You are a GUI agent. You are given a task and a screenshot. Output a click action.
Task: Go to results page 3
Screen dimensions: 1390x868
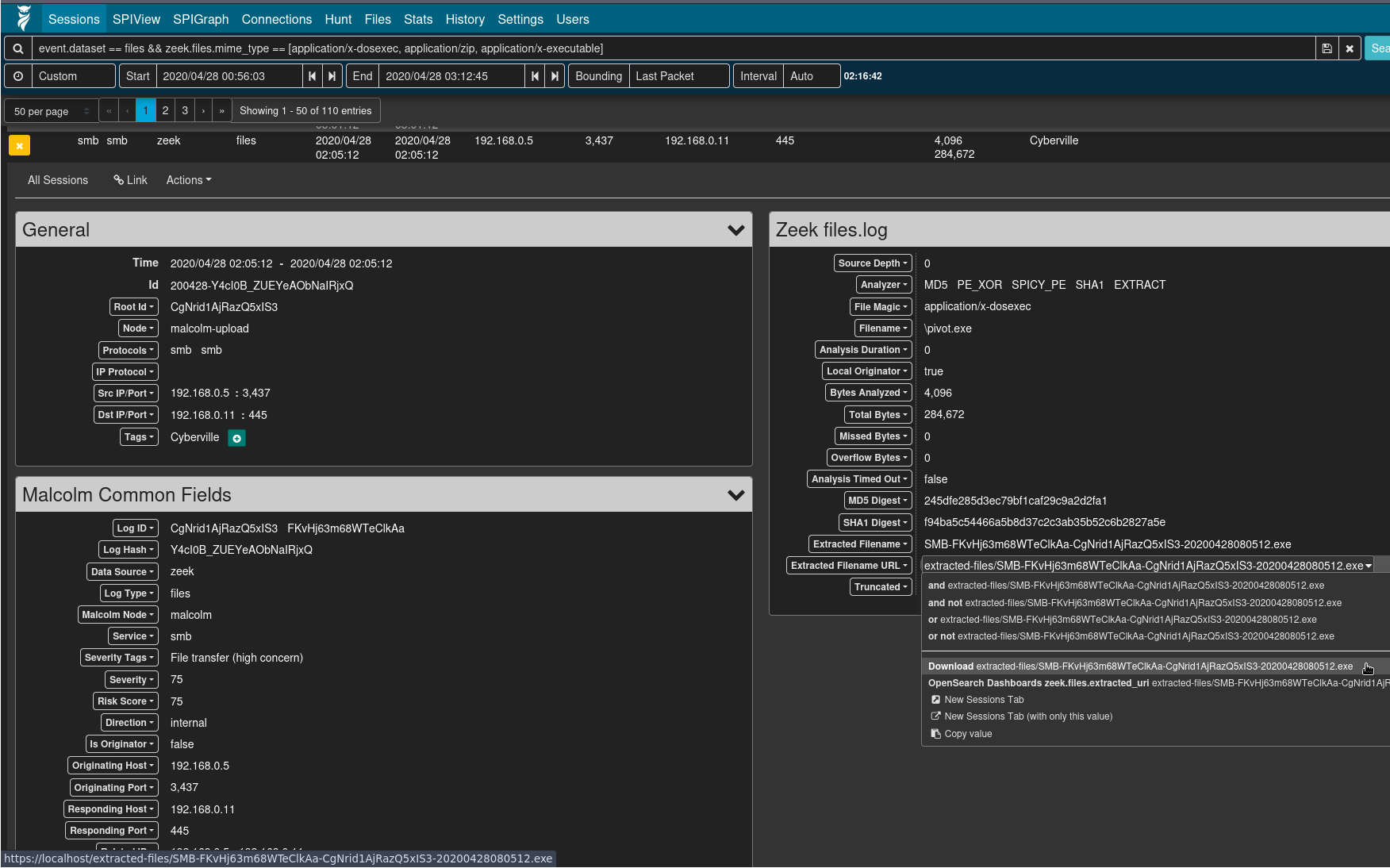[185, 110]
